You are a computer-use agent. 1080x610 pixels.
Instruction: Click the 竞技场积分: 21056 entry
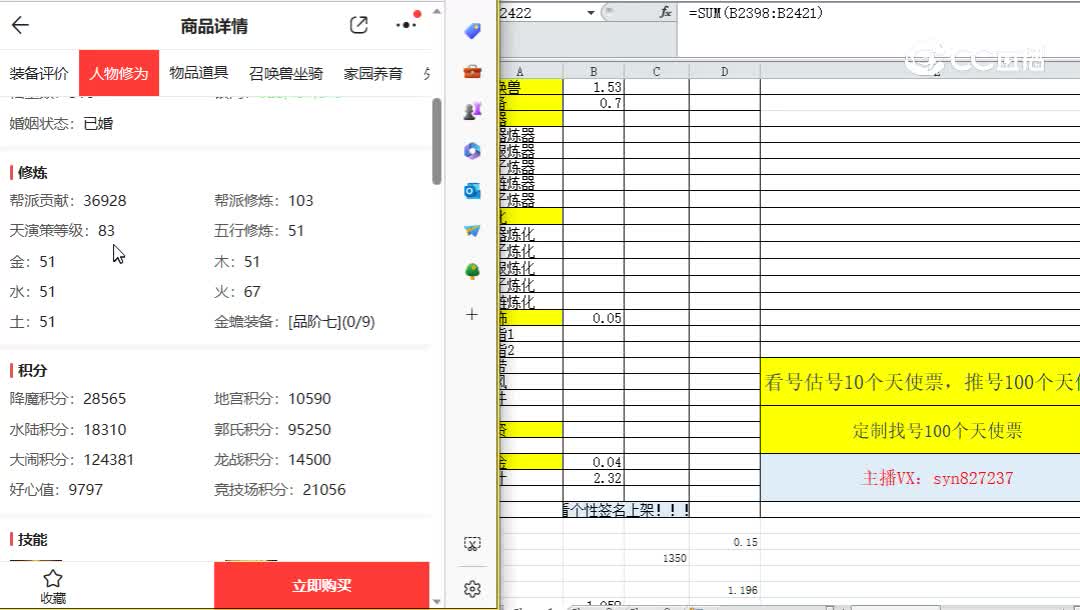click(x=280, y=490)
